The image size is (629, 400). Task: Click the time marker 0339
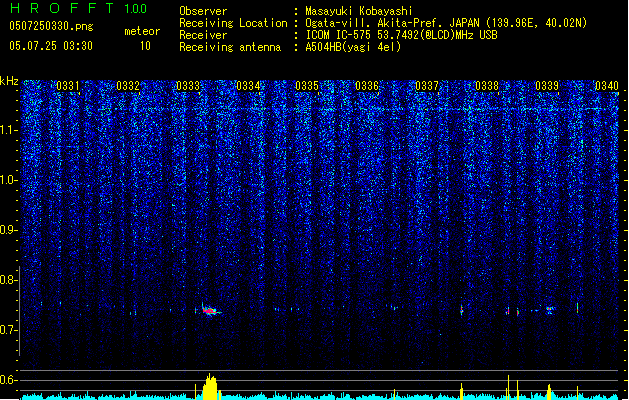(x=547, y=86)
